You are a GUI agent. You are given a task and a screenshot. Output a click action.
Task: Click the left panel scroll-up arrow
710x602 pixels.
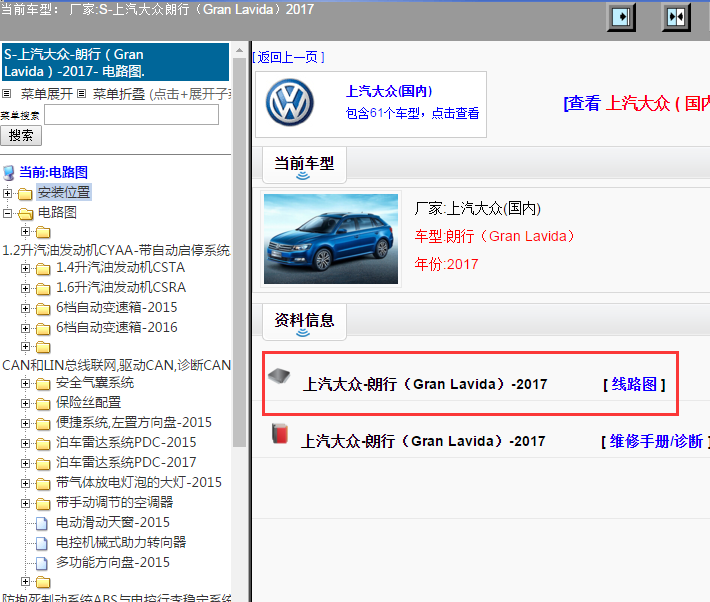[x=240, y=50]
